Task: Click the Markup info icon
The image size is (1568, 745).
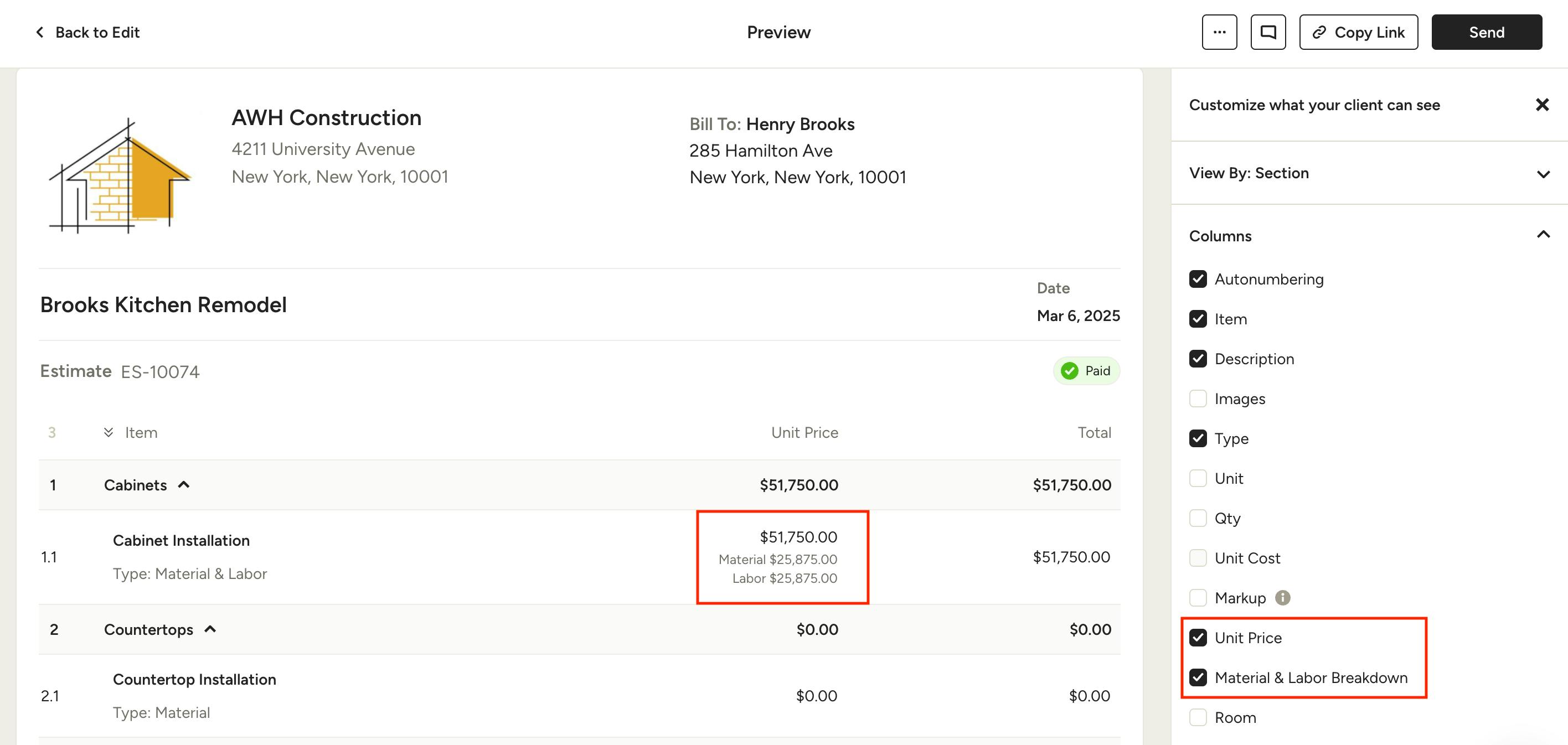Action: (x=1282, y=598)
